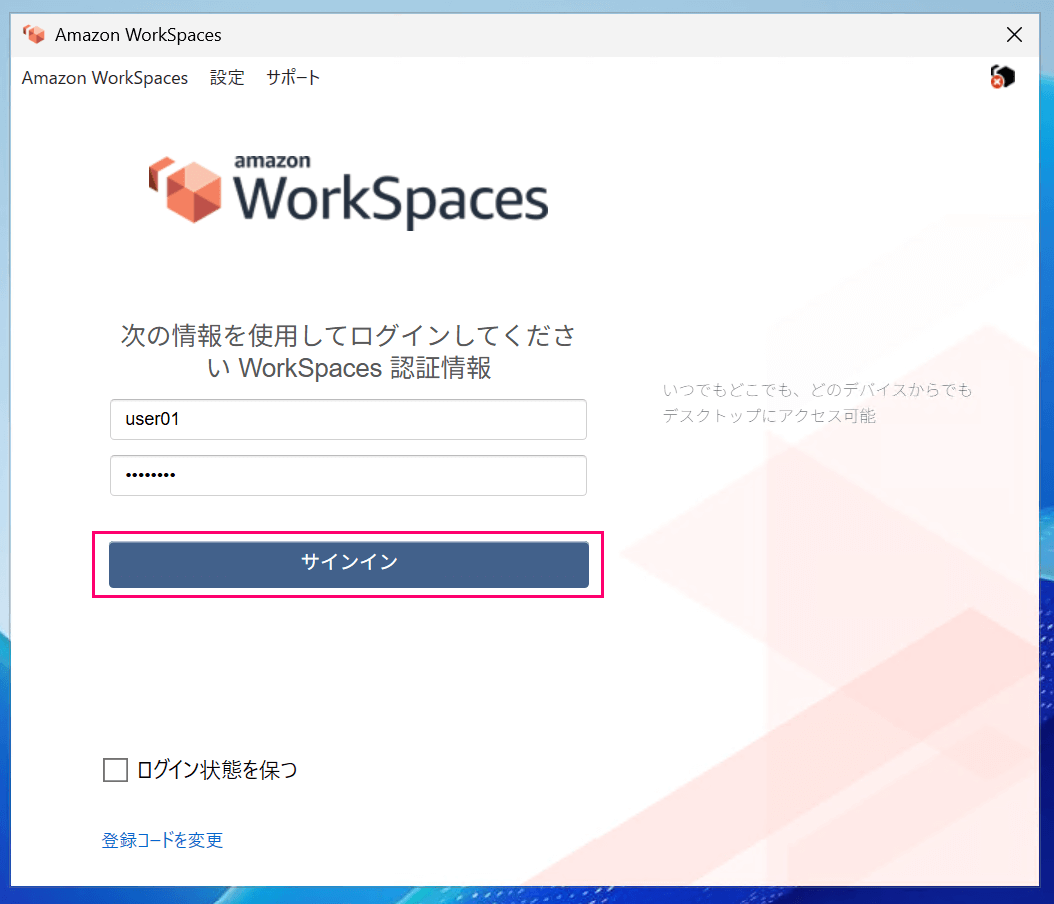This screenshot has height=904, width=1054.
Task: Open the Amazon WorkSpaces menu
Action: (105, 78)
